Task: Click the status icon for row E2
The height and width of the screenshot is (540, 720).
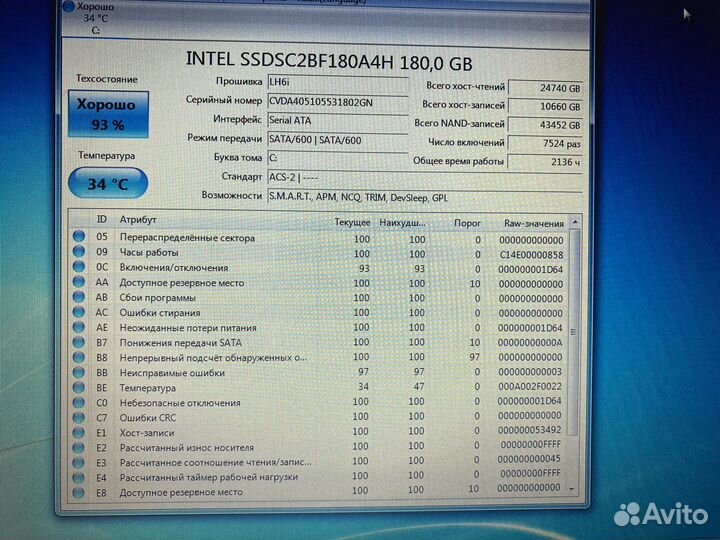Action: pos(79,447)
